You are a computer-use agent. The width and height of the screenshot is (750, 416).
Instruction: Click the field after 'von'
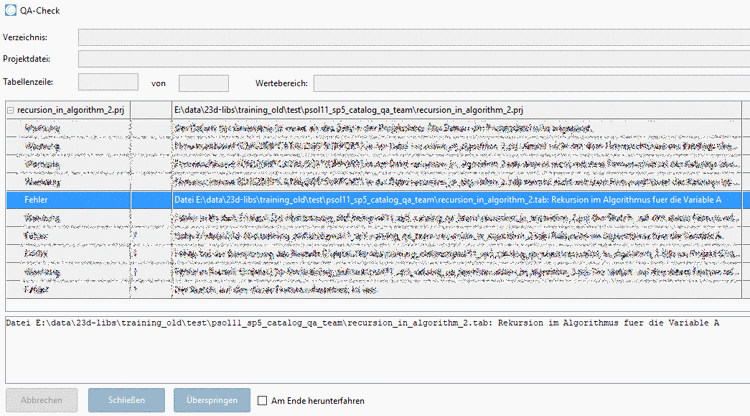point(204,83)
